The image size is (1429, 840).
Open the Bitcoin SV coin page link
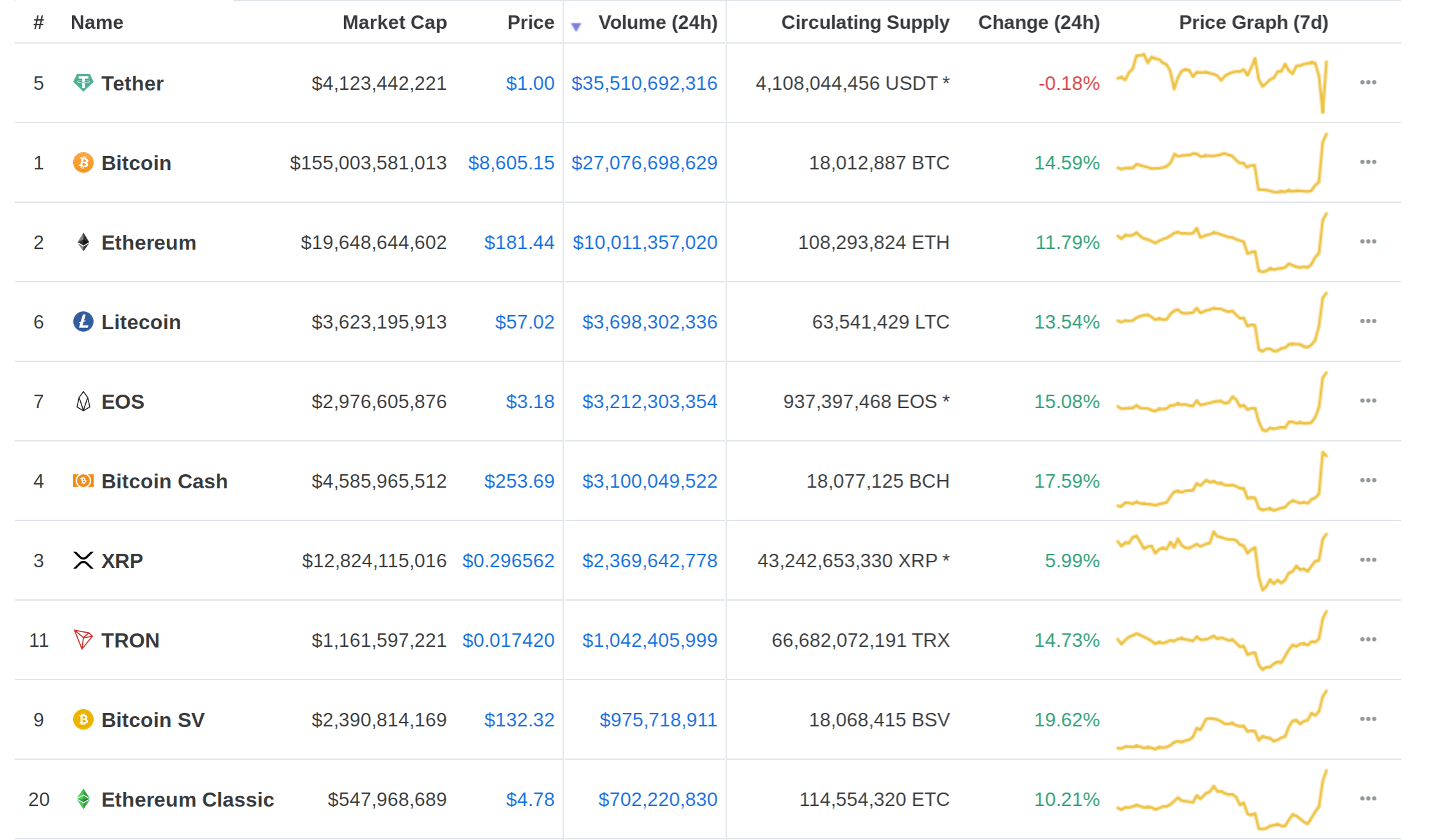pos(153,720)
